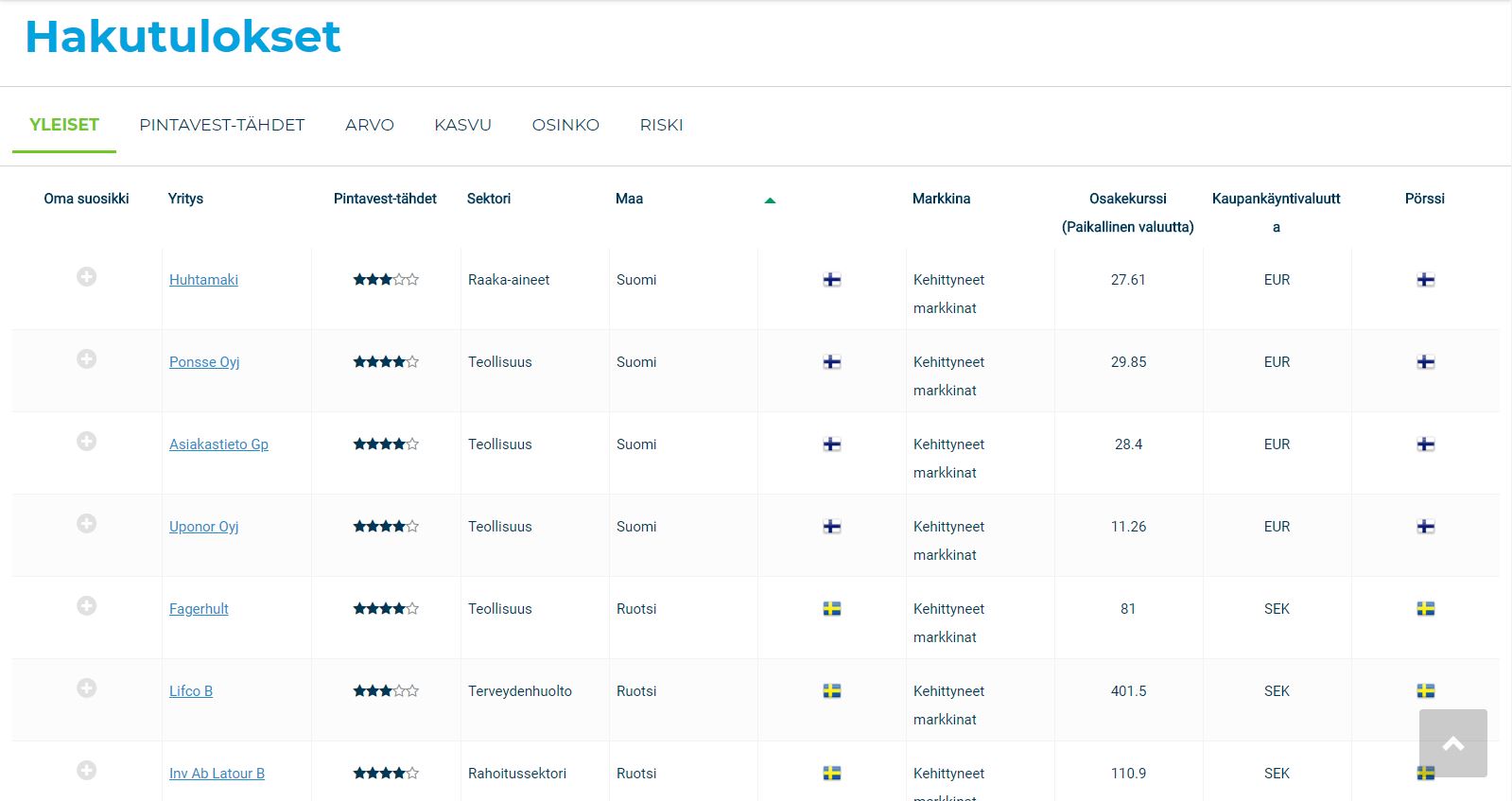Image resolution: width=1512 pixels, height=801 pixels.
Task: Click the 27.61 share price value
Action: pyautogui.click(x=1128, y=280)
